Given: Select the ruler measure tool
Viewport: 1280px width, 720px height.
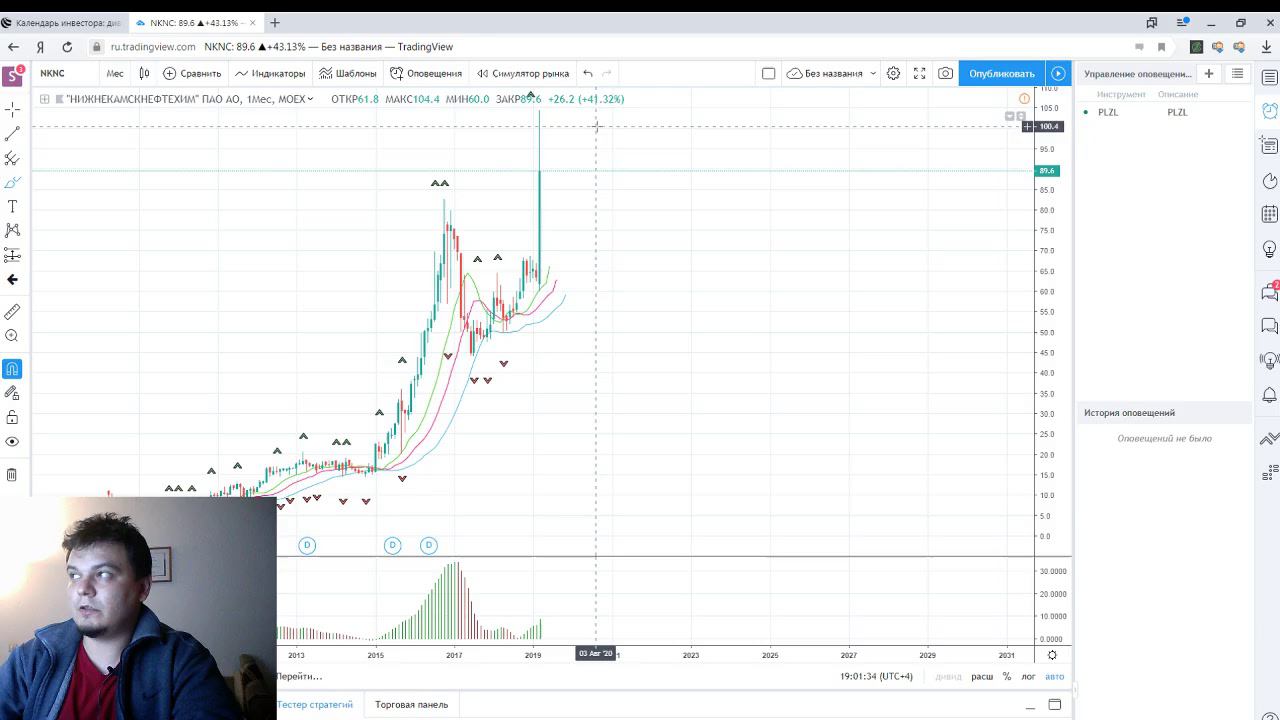Looking at the screenshot, I should pyautogui.click(x=12, y=312).
